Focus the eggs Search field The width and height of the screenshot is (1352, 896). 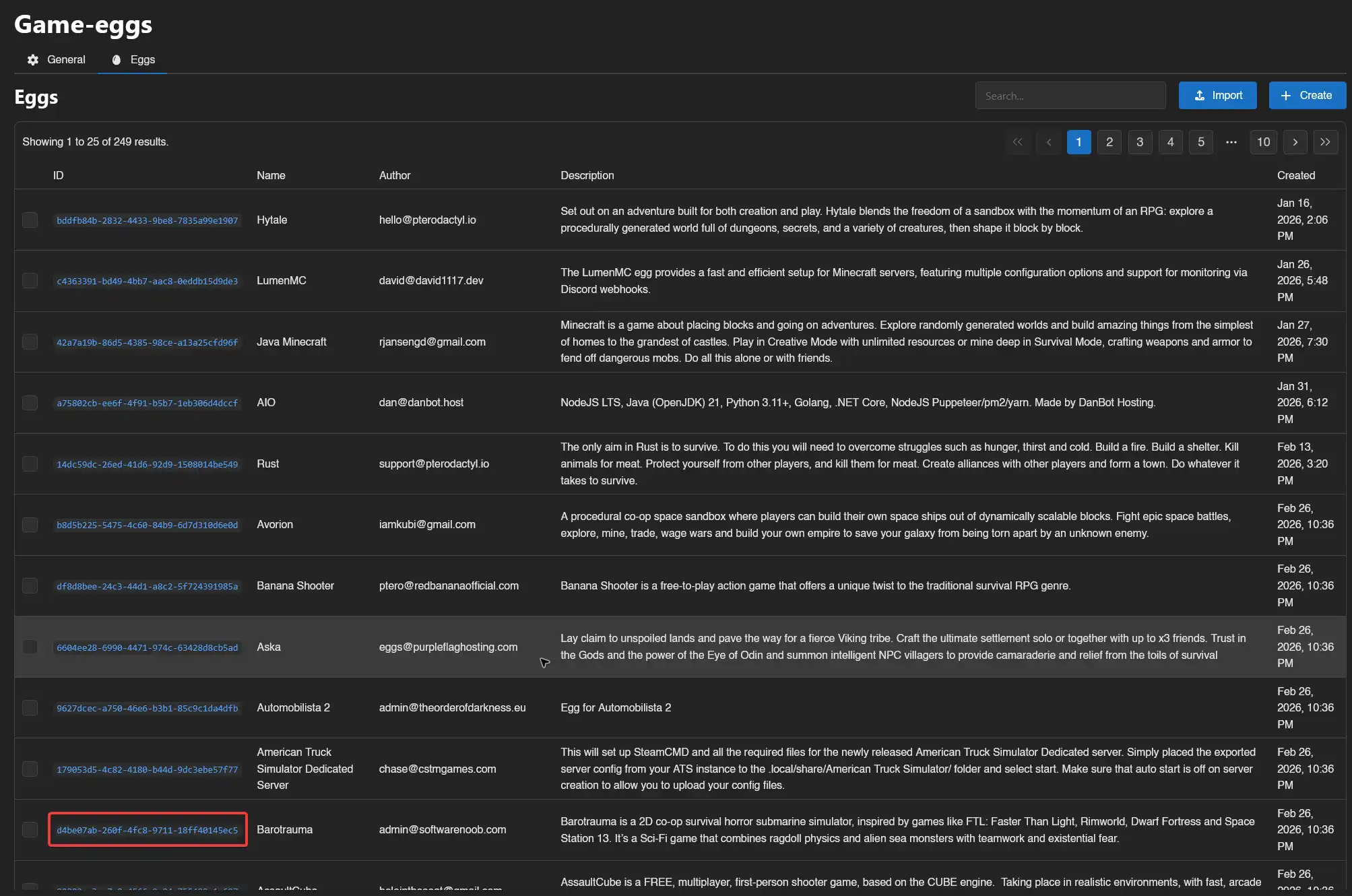click(1070, 96)
